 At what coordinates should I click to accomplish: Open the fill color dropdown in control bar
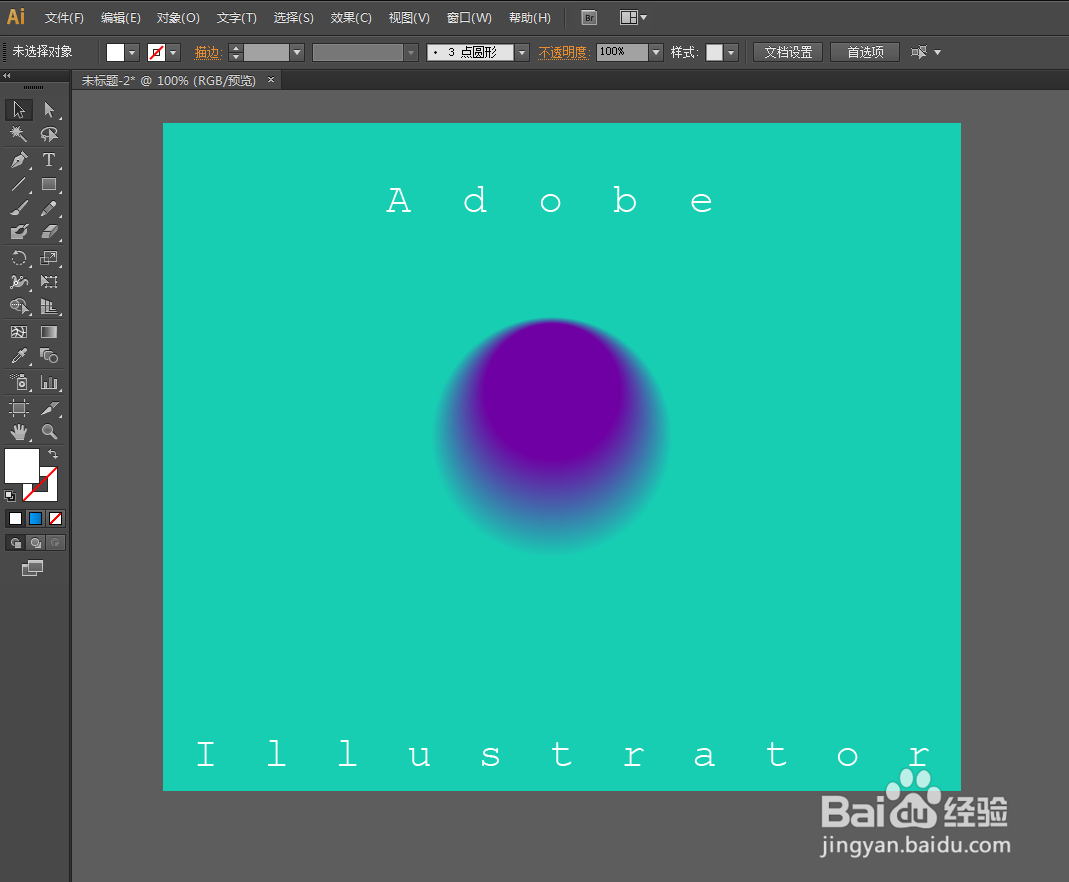(132, 52)
